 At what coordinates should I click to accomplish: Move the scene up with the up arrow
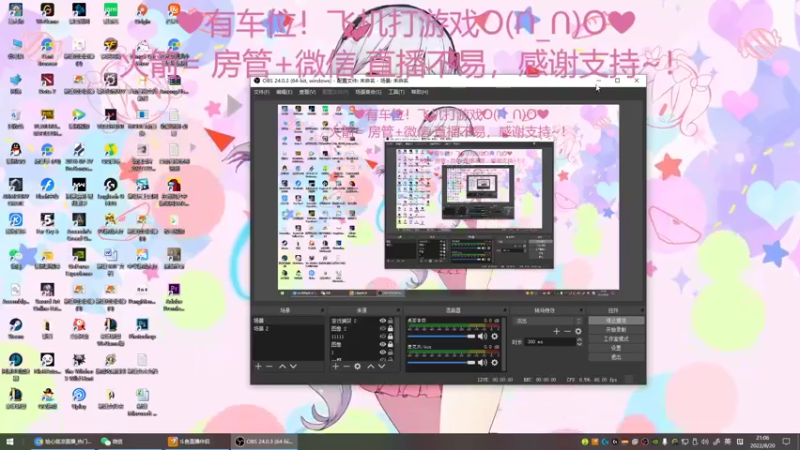point(282,366)
